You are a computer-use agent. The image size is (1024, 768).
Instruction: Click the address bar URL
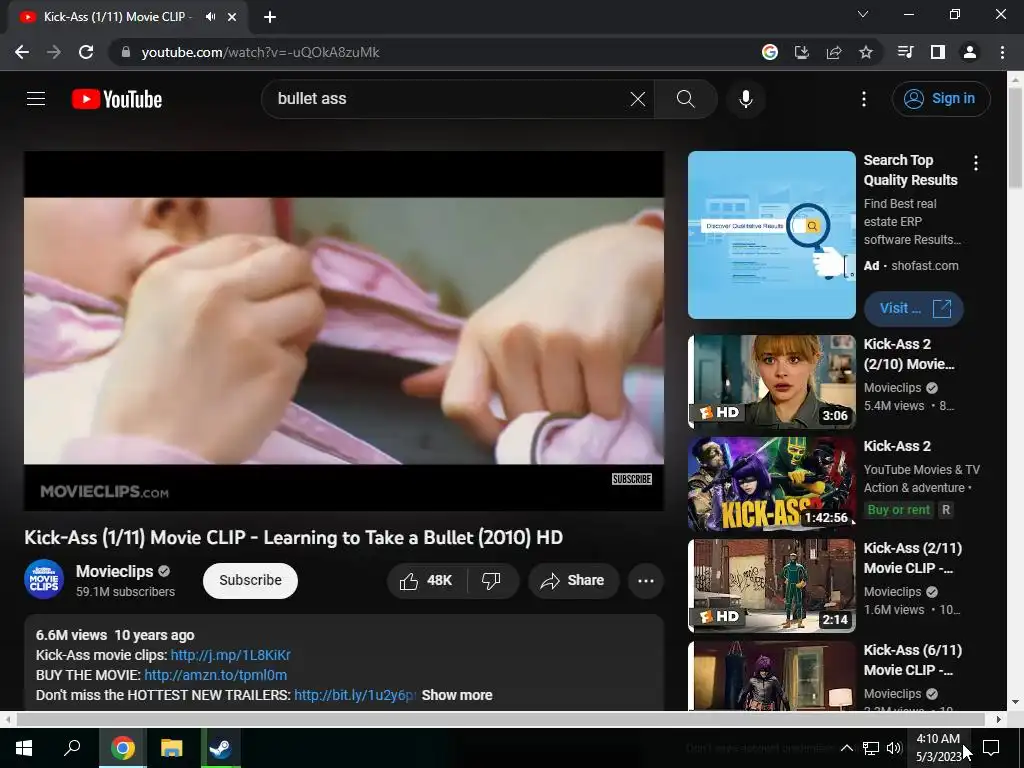(260, 52)
